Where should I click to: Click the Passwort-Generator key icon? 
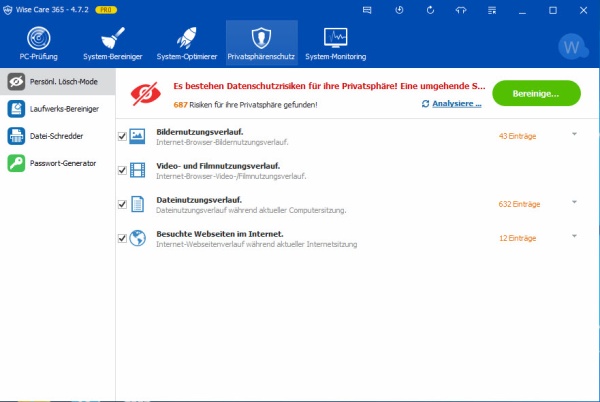click(x=16, y=163)
